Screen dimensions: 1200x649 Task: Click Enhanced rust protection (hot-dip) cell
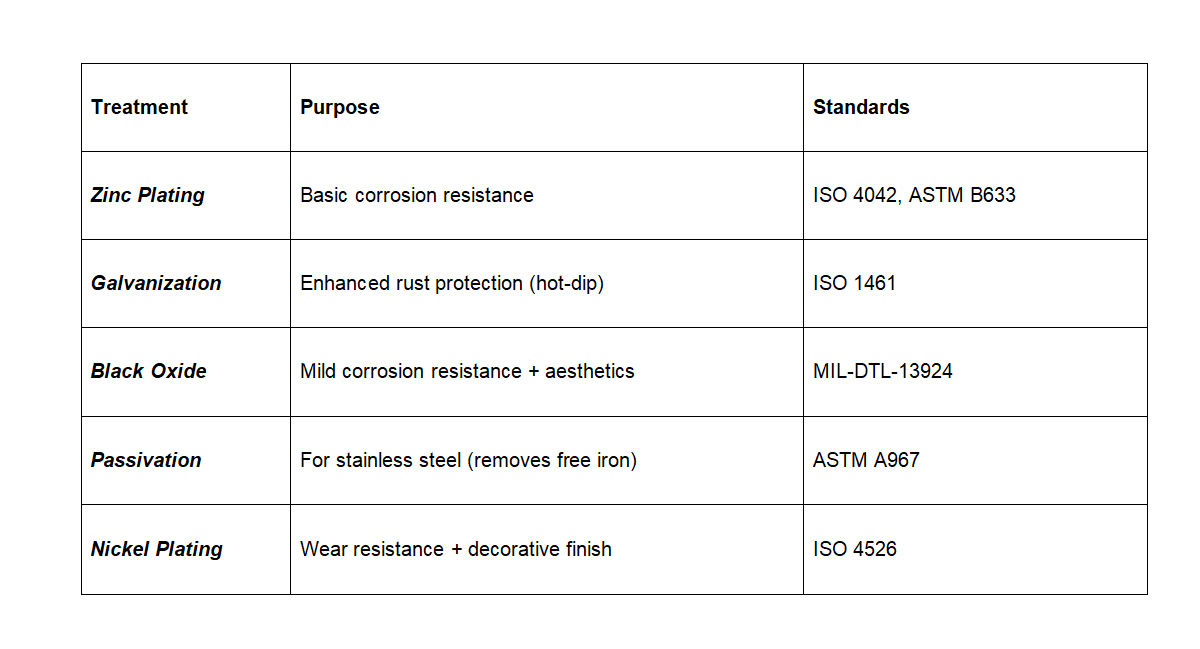547,283
